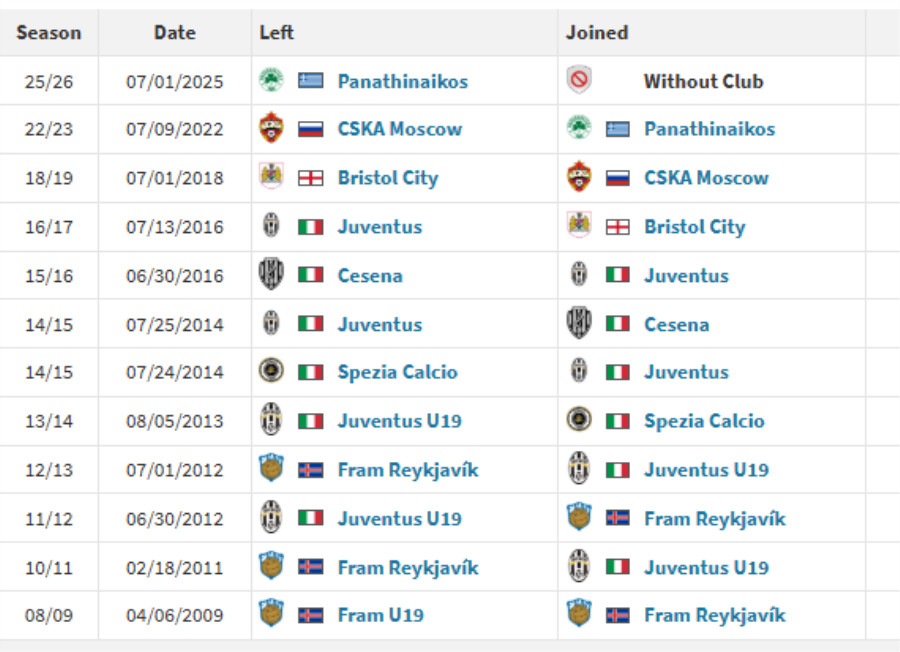Click Cesena crest in the 15/16 row
This screenshot has width=900, height=652.
point(271,274)
